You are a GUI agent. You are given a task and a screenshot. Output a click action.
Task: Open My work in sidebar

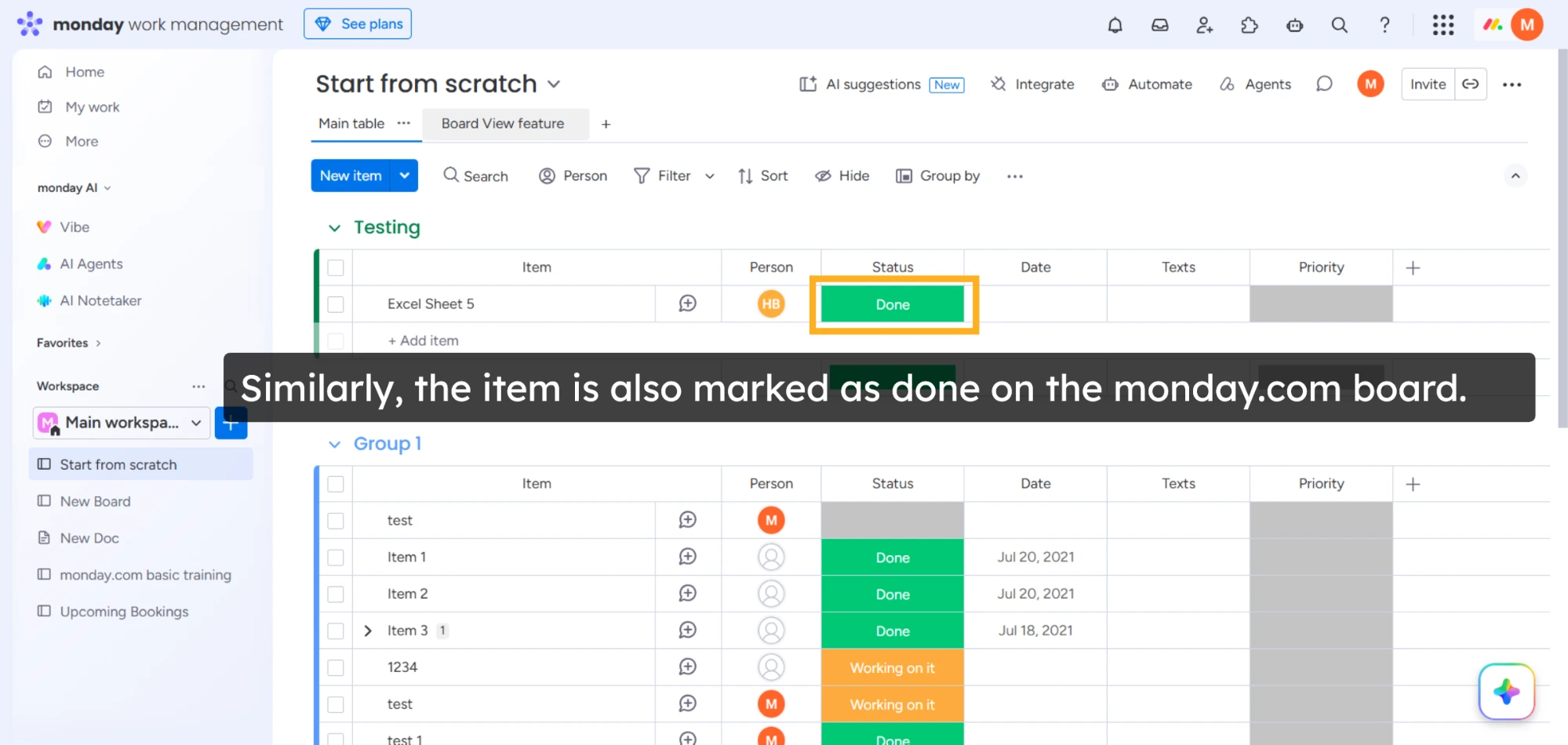(93, 107)
